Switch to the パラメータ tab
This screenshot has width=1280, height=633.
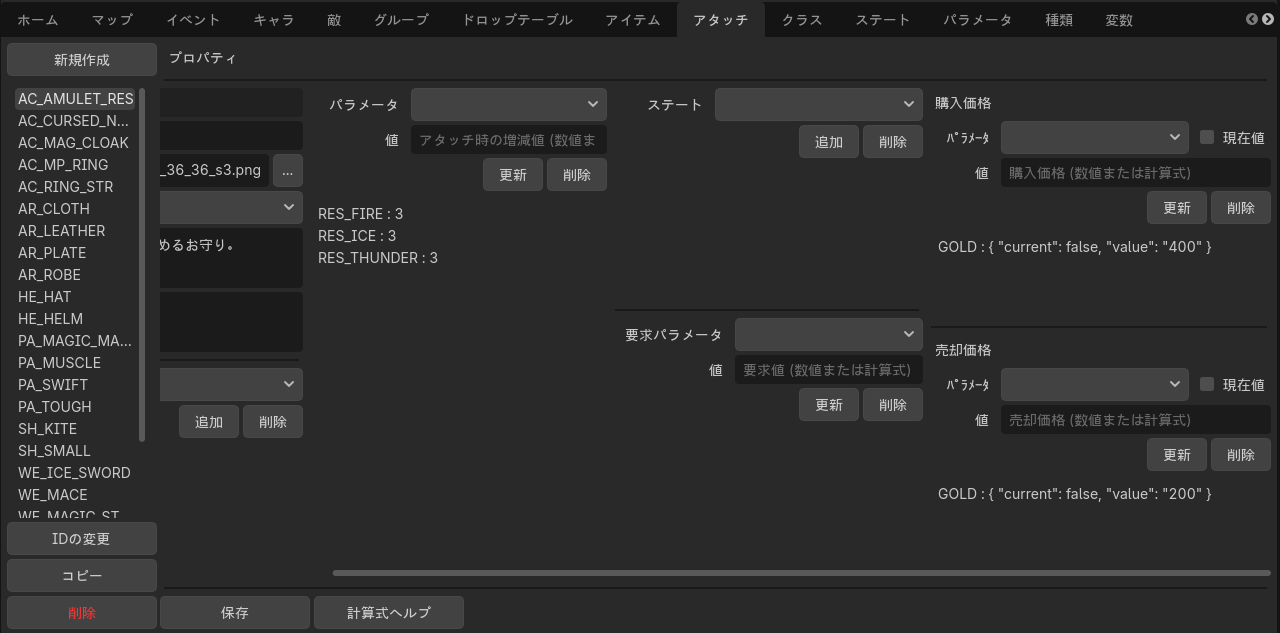978,20
